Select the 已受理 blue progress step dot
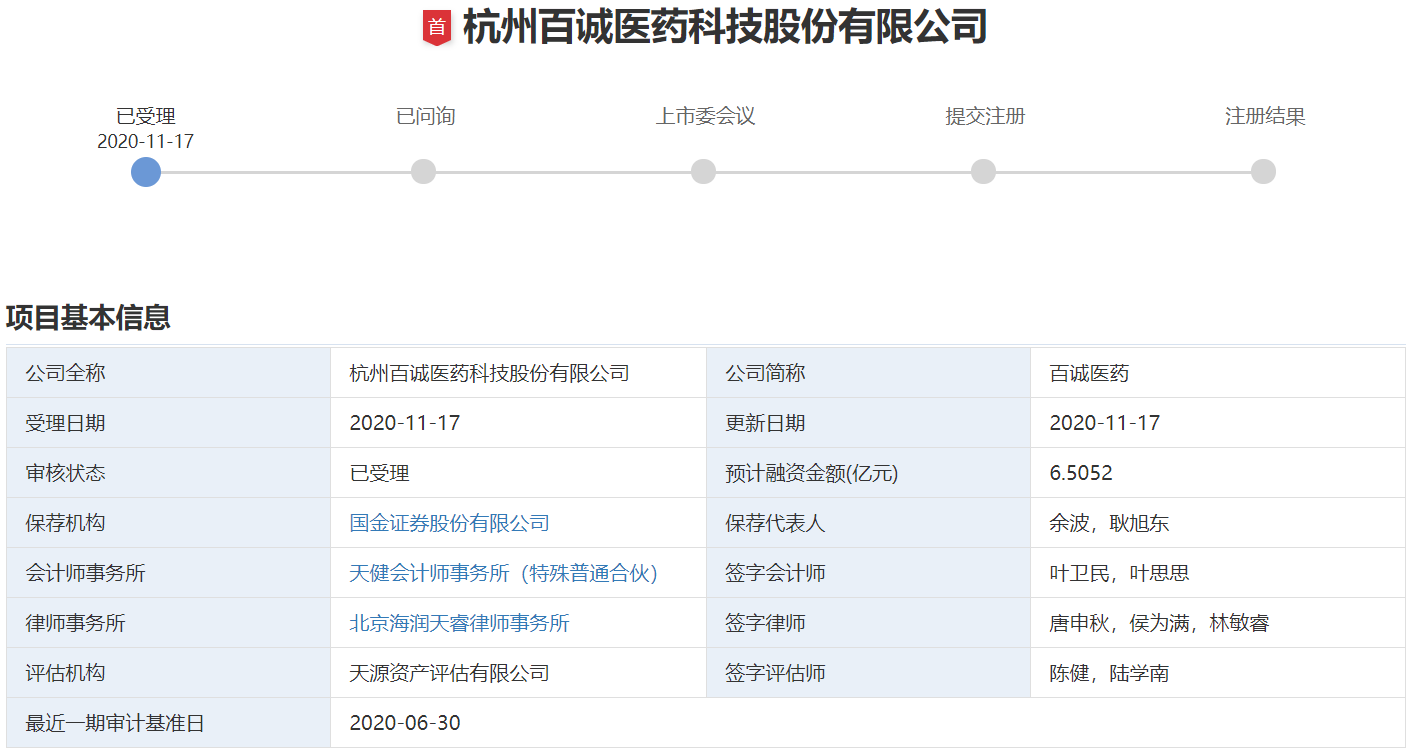The width and height of the screenshot is (1412, 754). click(146, 172)
